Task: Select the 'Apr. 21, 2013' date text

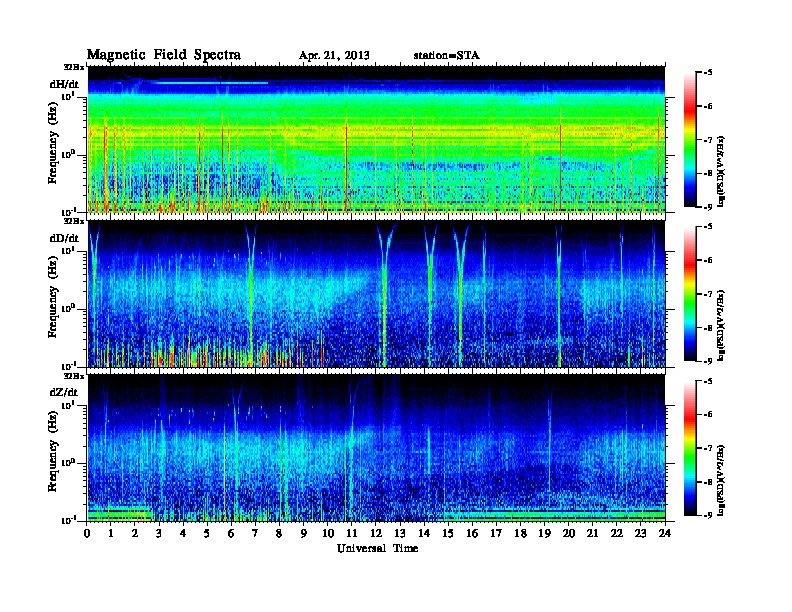Action: pos(334,56)
